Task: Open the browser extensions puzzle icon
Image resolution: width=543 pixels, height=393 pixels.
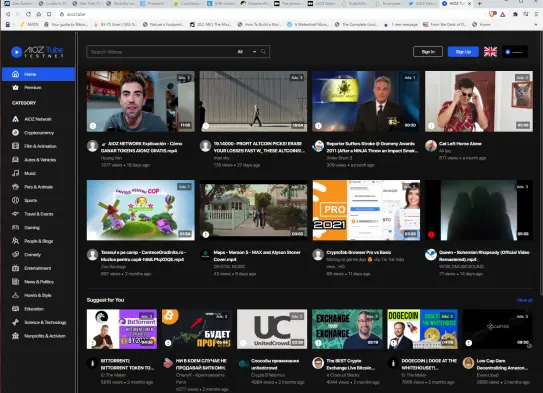Action: click(x=515, y=14)
